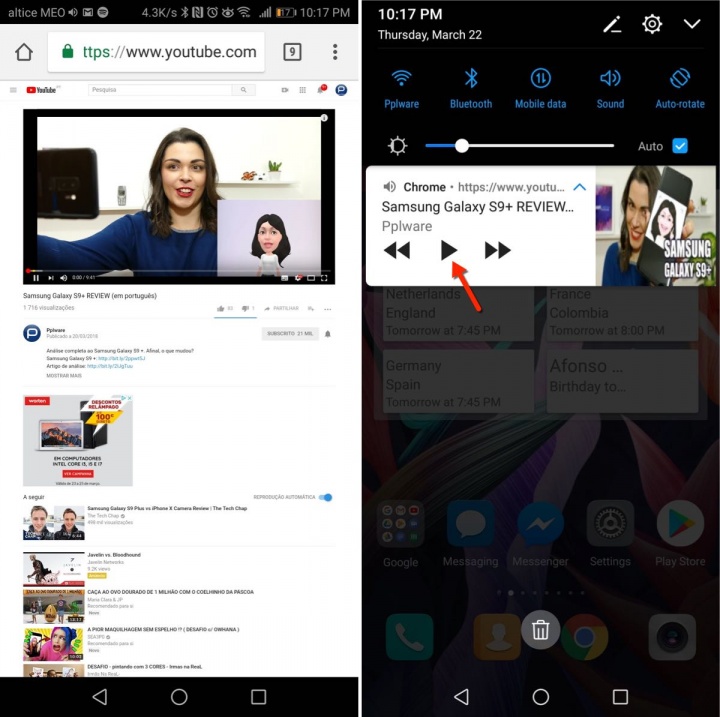This screenshot has width=720, height=717.
Task: Click the info card icon on video
Action: 324,118
